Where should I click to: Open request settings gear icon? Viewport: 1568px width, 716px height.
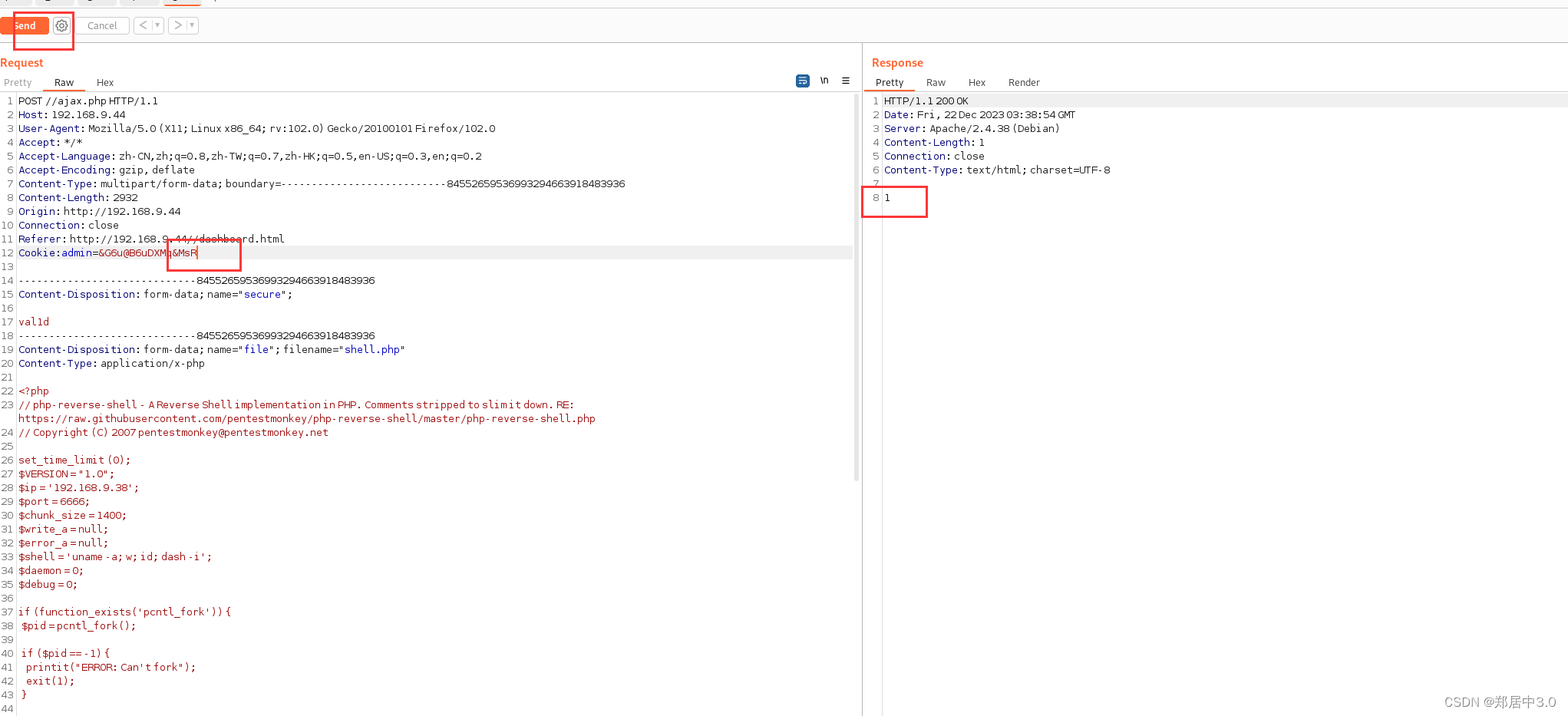click(x=61, y=25)
